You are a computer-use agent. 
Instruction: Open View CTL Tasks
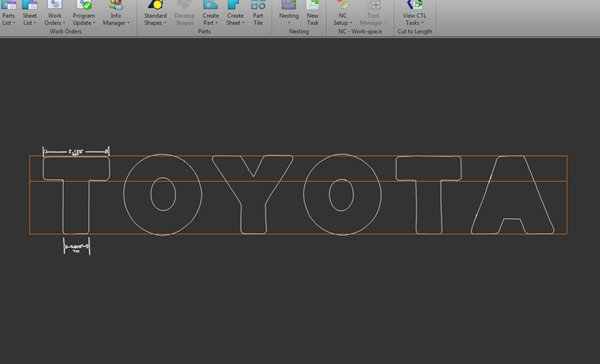point(414,13)
